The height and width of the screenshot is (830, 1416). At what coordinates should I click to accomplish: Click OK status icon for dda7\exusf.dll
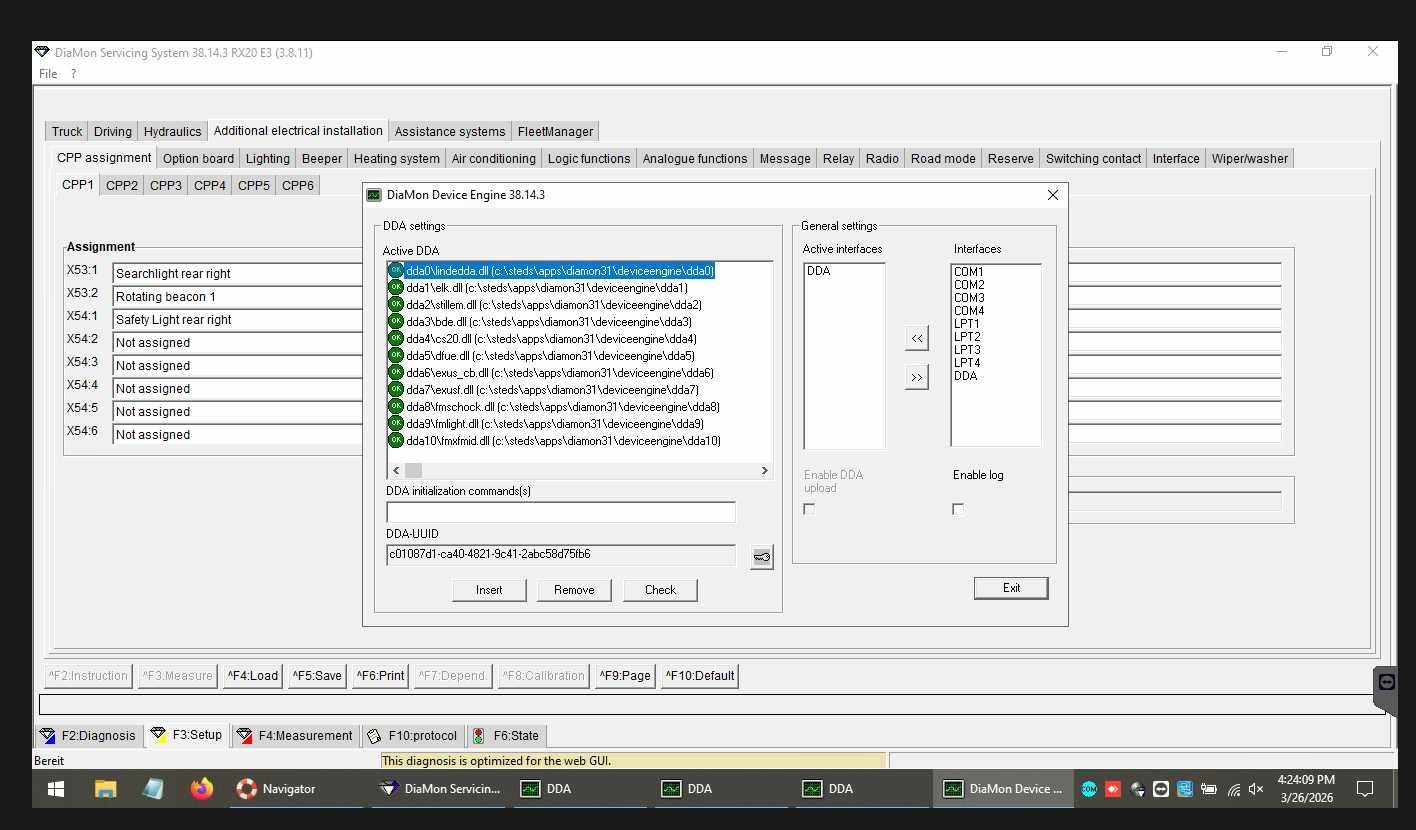(x=396, y=390)
